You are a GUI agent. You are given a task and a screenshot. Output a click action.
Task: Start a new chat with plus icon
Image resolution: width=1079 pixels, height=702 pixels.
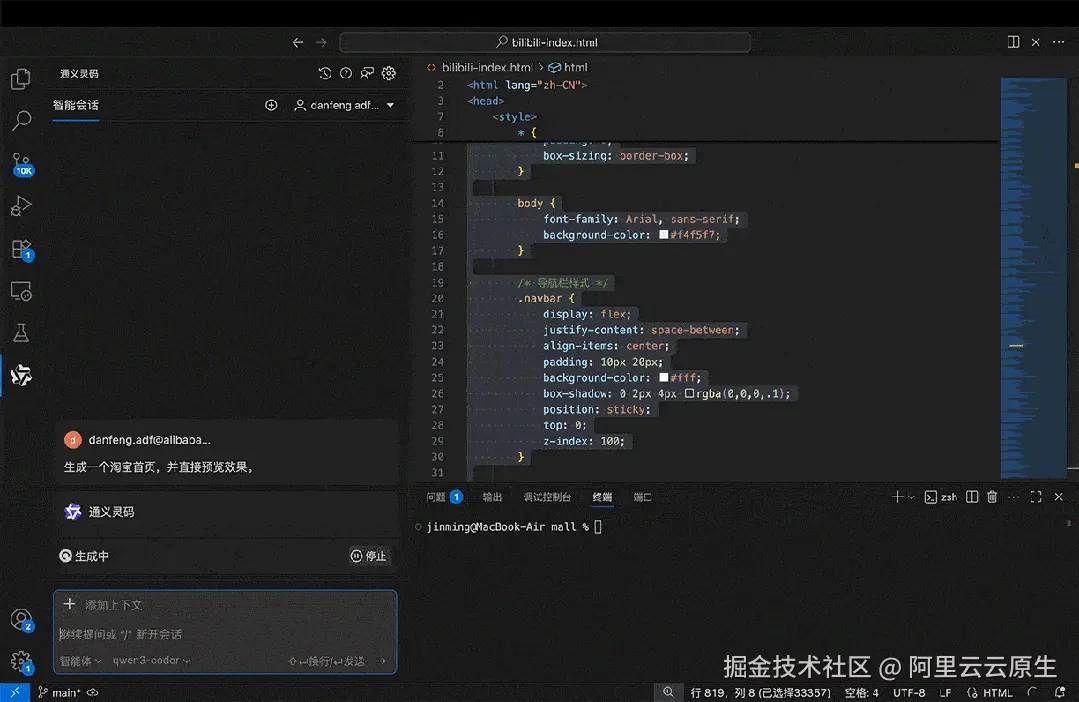[271, 105]
